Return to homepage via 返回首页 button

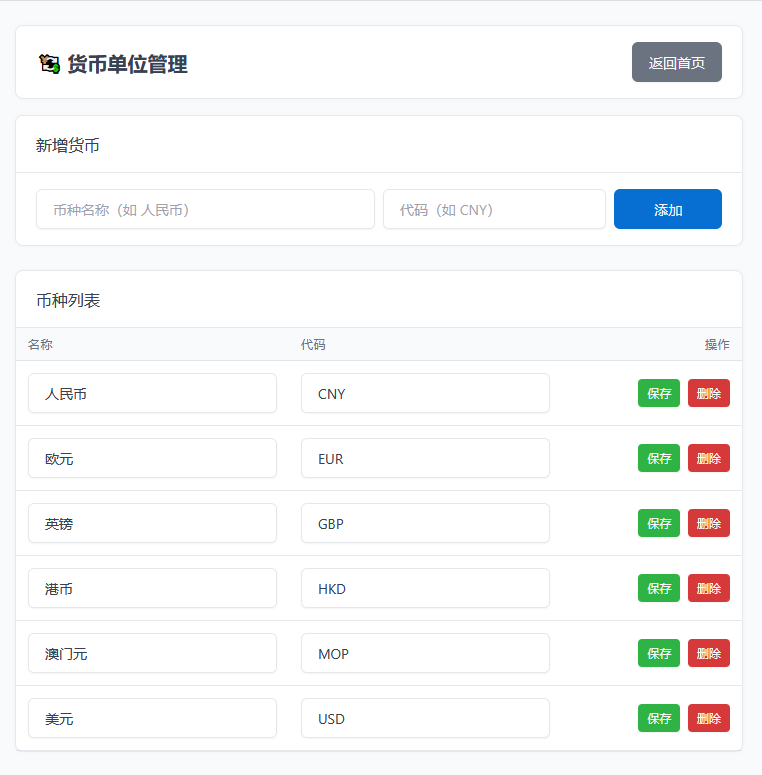[676, 62]
